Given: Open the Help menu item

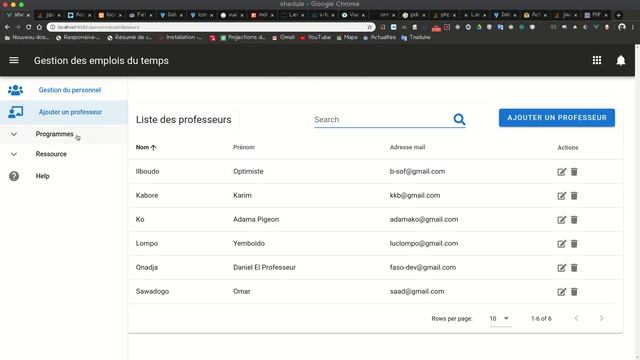Looking at the screenshot, I should [42, 176].
